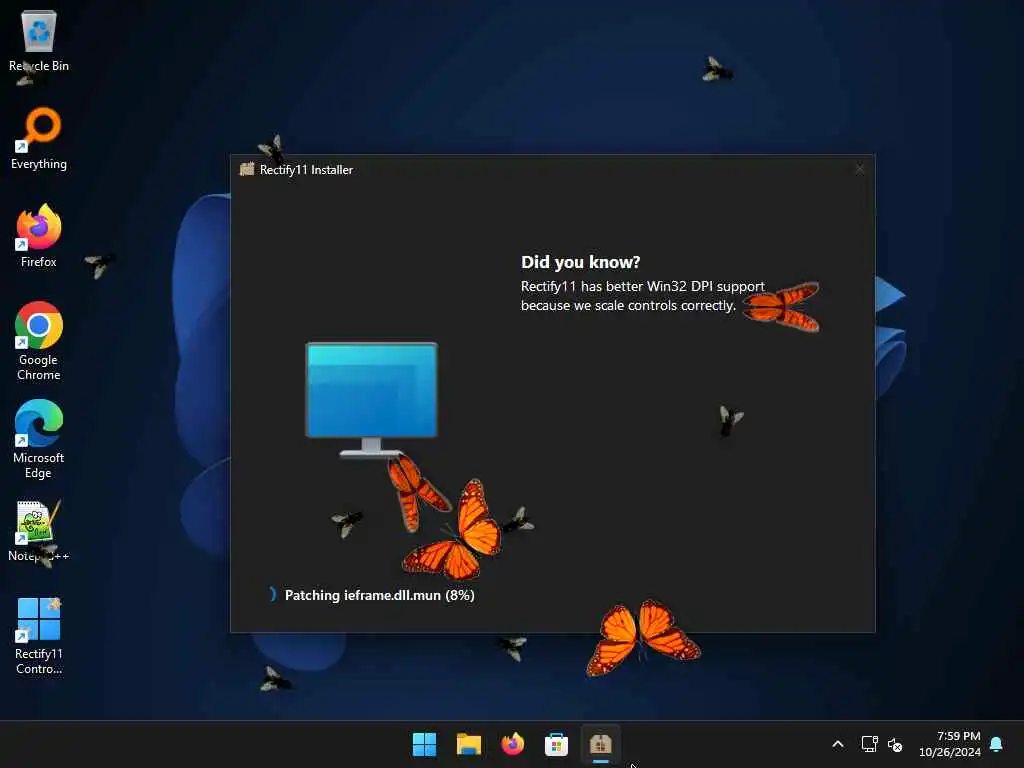Launch Google Chrome from the desktop
Image resolution: width=1024 pixels, height=768 pixels.
click(x=39, y=341)
